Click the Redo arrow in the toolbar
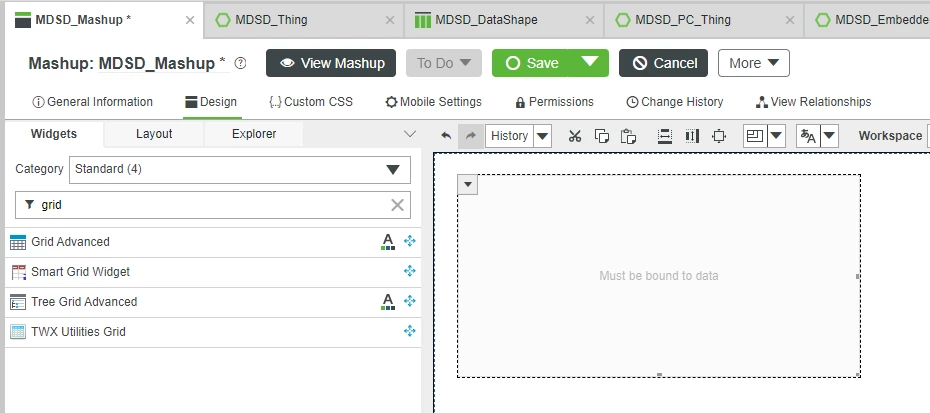Image resolution: width=930 pixels, height=413 pixels. pos(470,136)
